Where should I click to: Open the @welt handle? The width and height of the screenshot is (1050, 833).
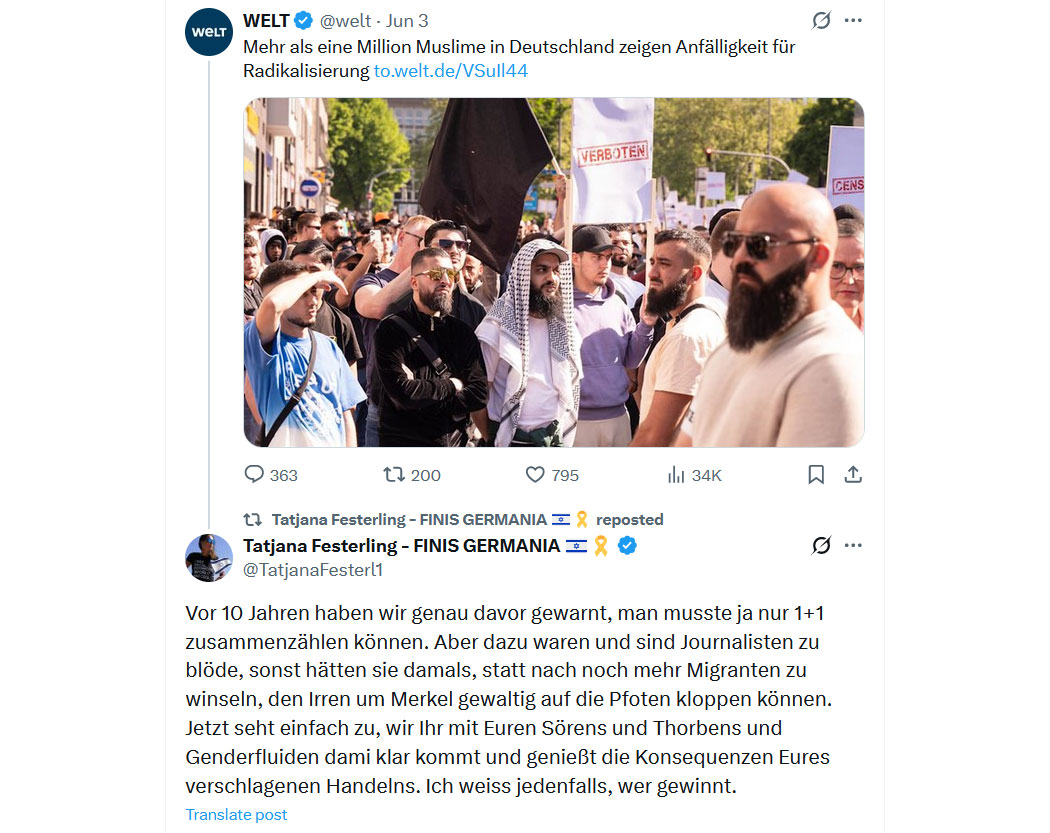(x=345, y=21)
